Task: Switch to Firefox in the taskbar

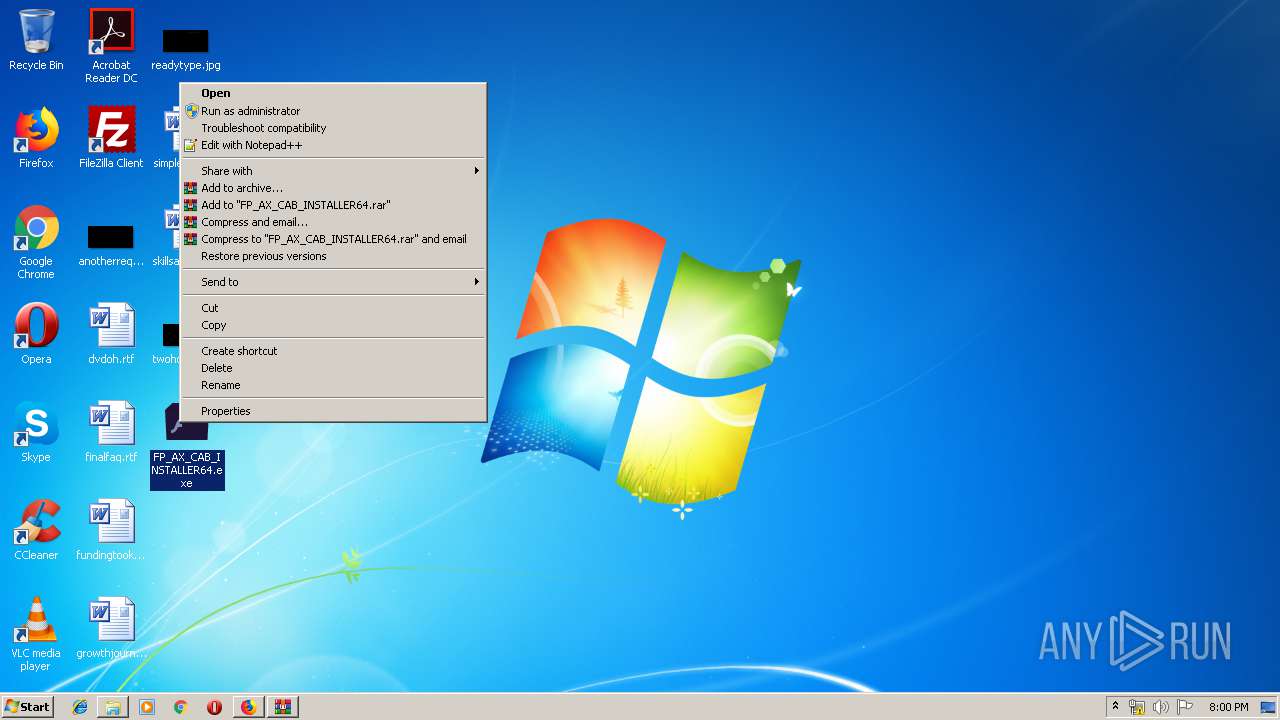Action: (248, 707)
